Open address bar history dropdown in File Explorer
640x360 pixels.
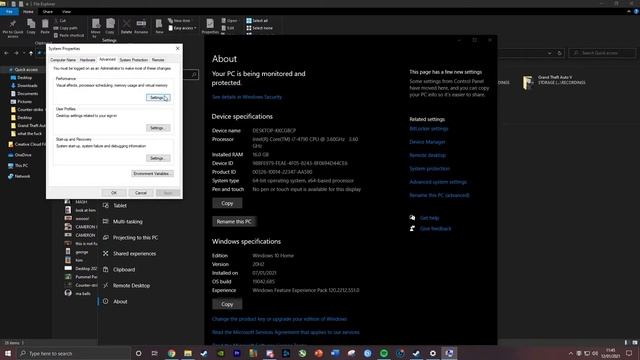tap(549, 53)
